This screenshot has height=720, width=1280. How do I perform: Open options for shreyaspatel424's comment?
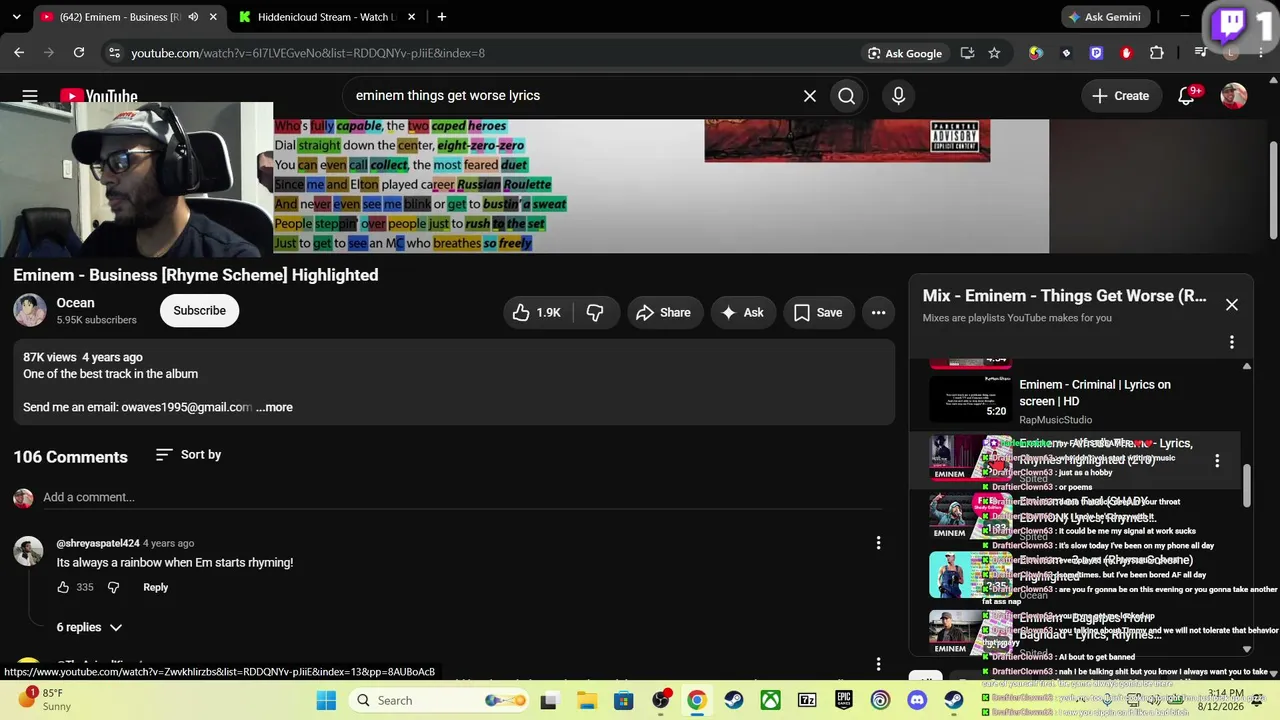tap(878, 543)
